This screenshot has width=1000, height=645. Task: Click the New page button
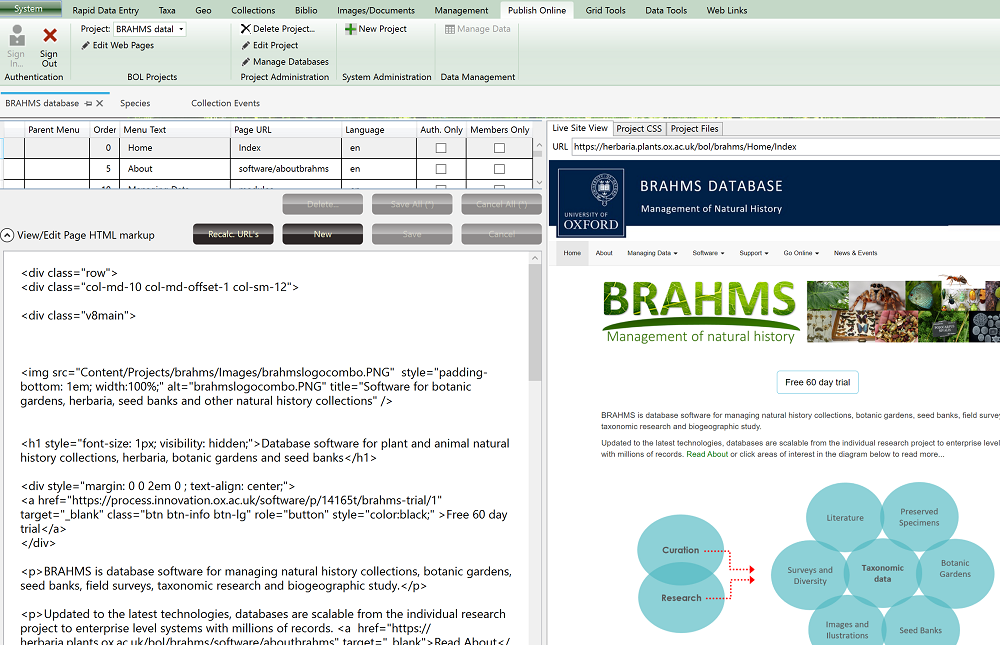[x=323, y=234]
